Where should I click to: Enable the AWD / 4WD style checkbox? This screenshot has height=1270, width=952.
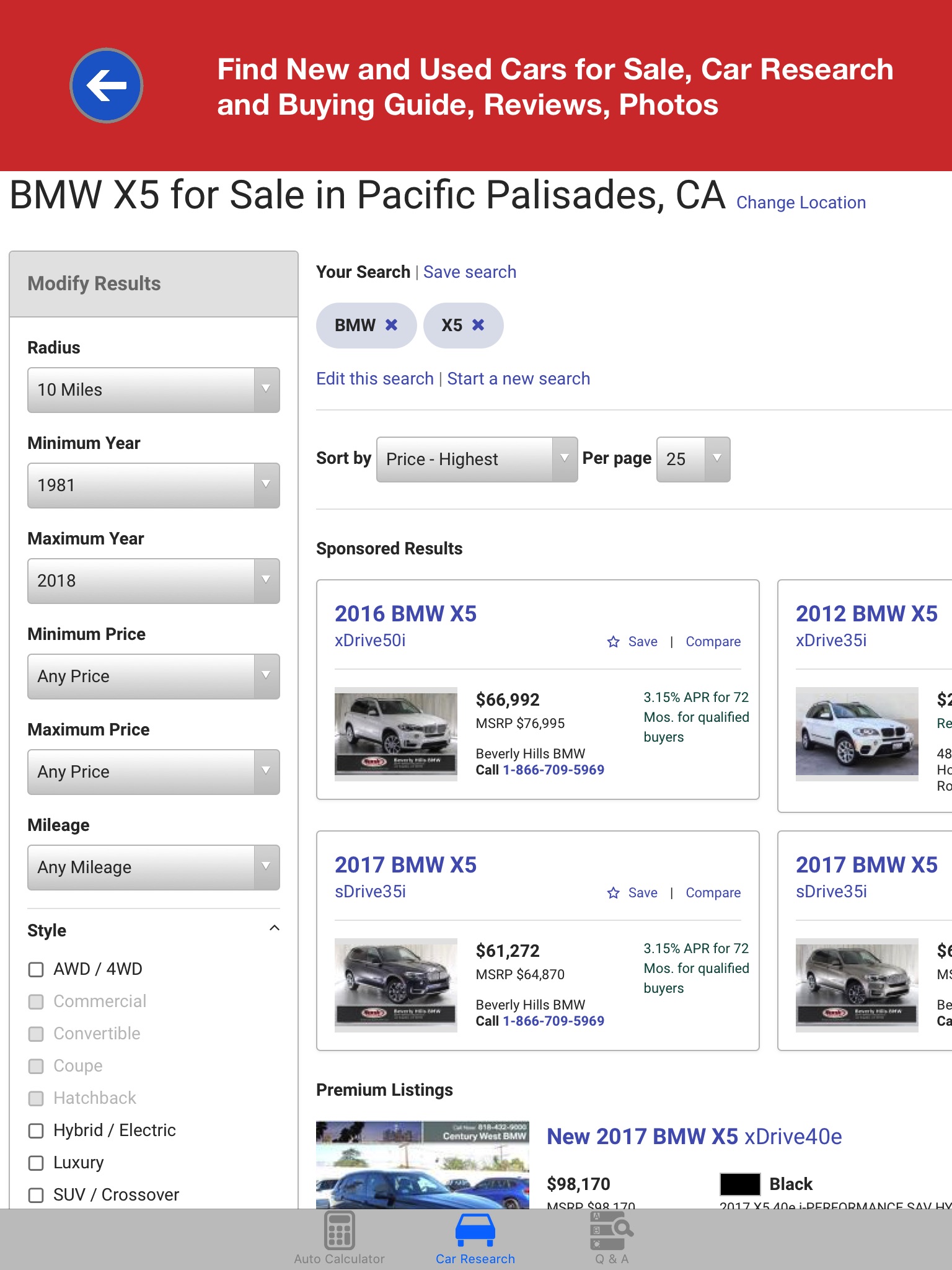[37, 969]
